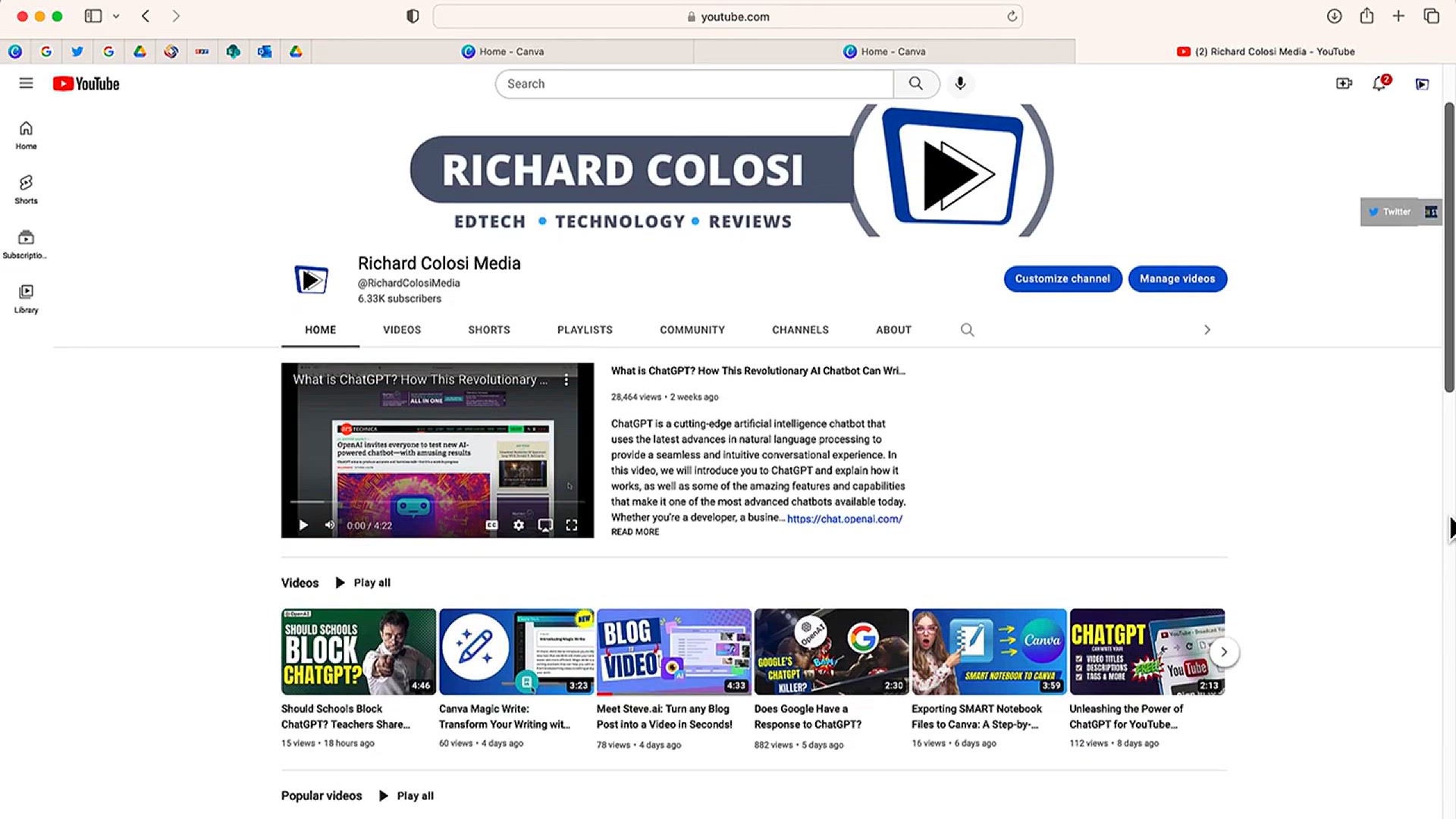Open the Twitter link on the banner

click(1390, 212)
